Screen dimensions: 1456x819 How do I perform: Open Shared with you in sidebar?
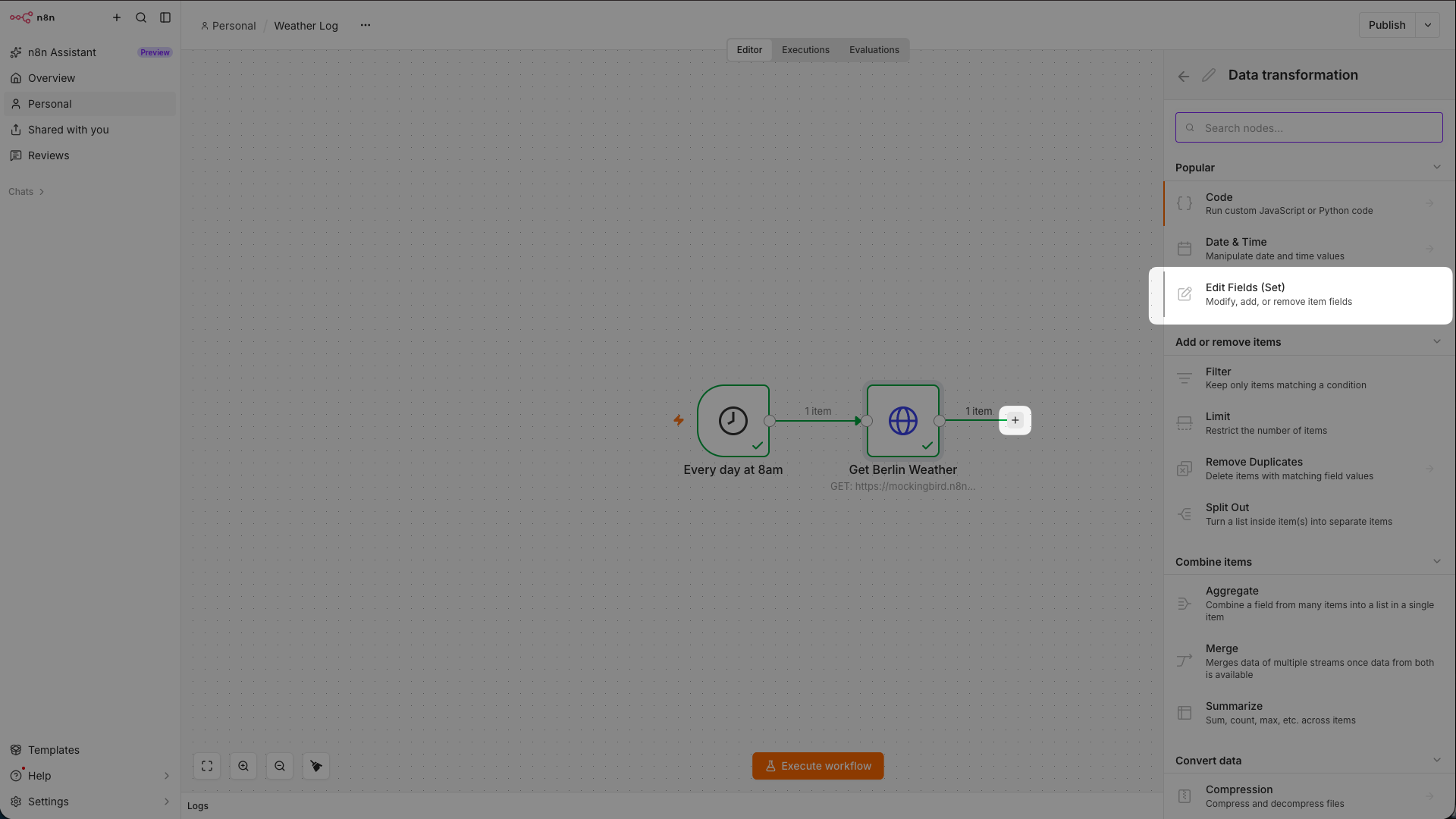[89, 130]
